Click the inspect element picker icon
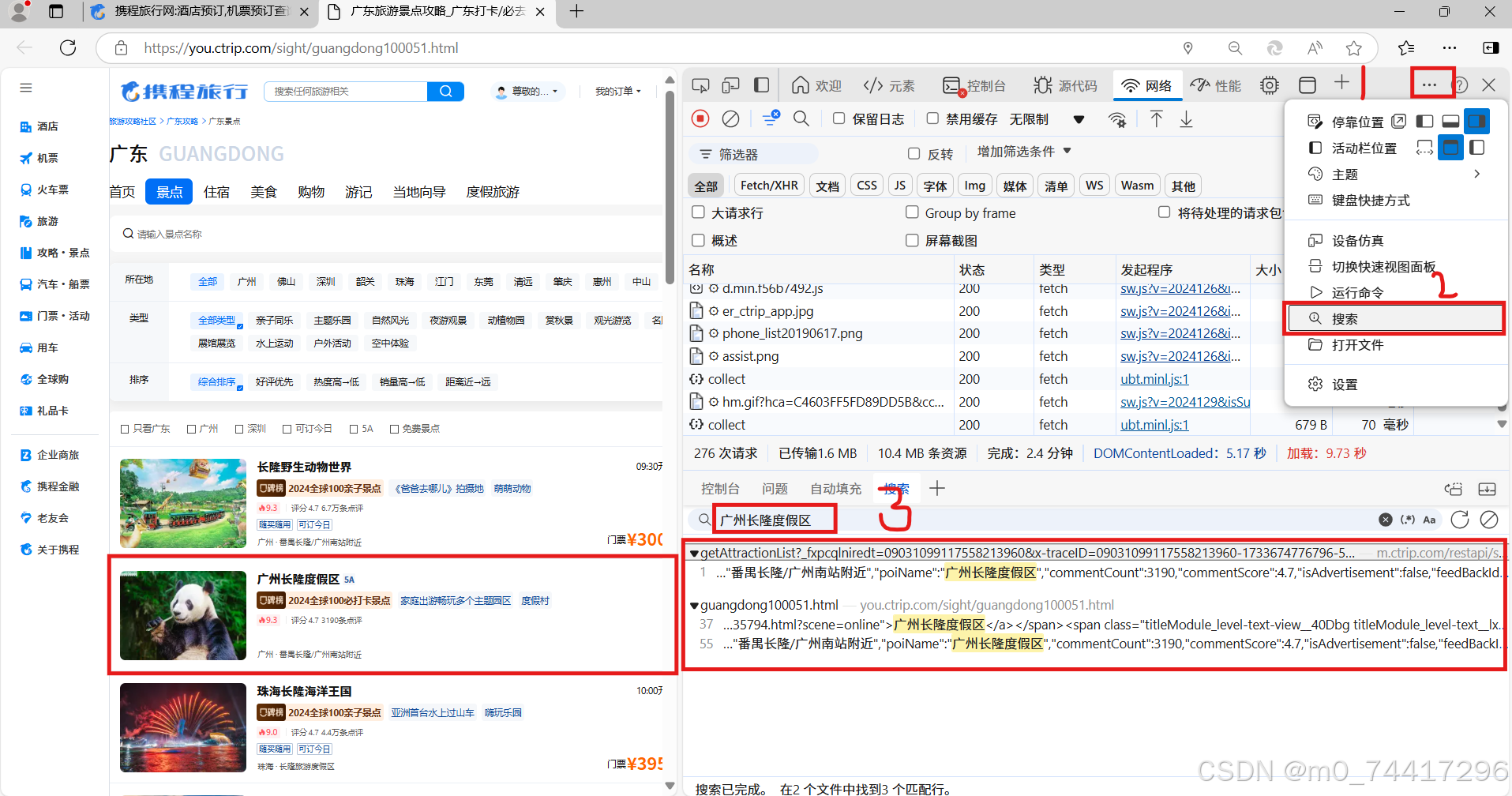 point(700,85)
